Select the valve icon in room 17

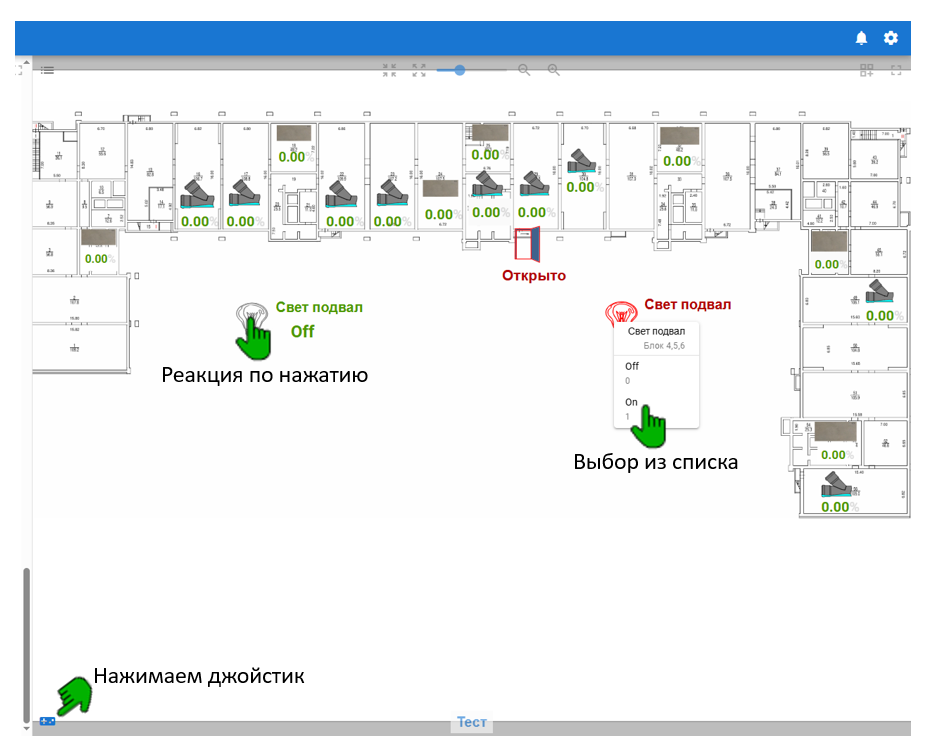click(245, 193)
